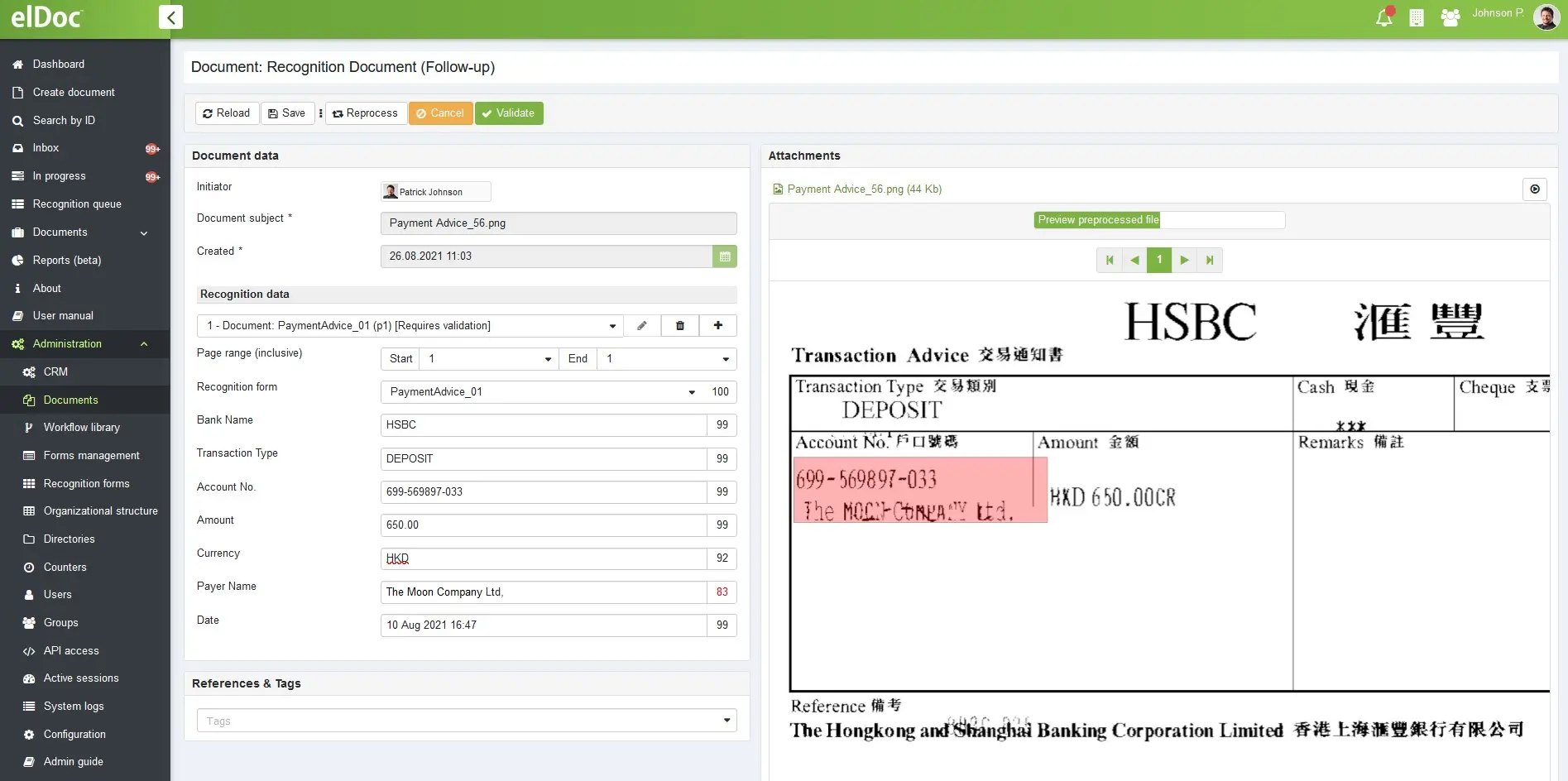This screenshot has height=781, width=1568.
Task: Open the Recognition form dropdown
Action: pyautogui.click(x=692, y=392)
